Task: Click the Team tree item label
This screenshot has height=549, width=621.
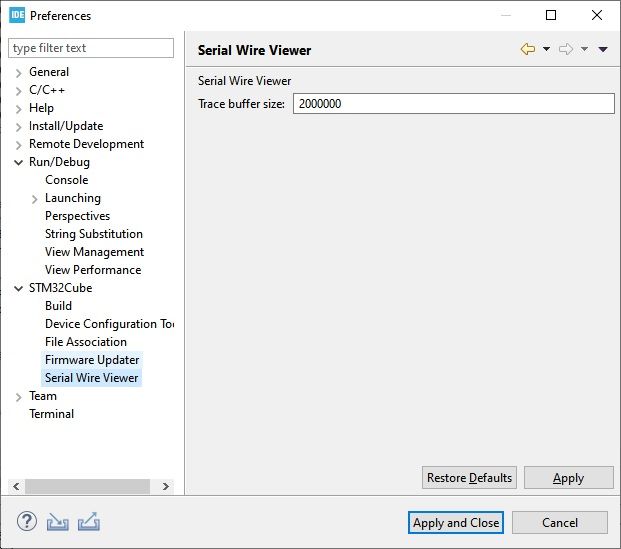Action: [43, 396]
